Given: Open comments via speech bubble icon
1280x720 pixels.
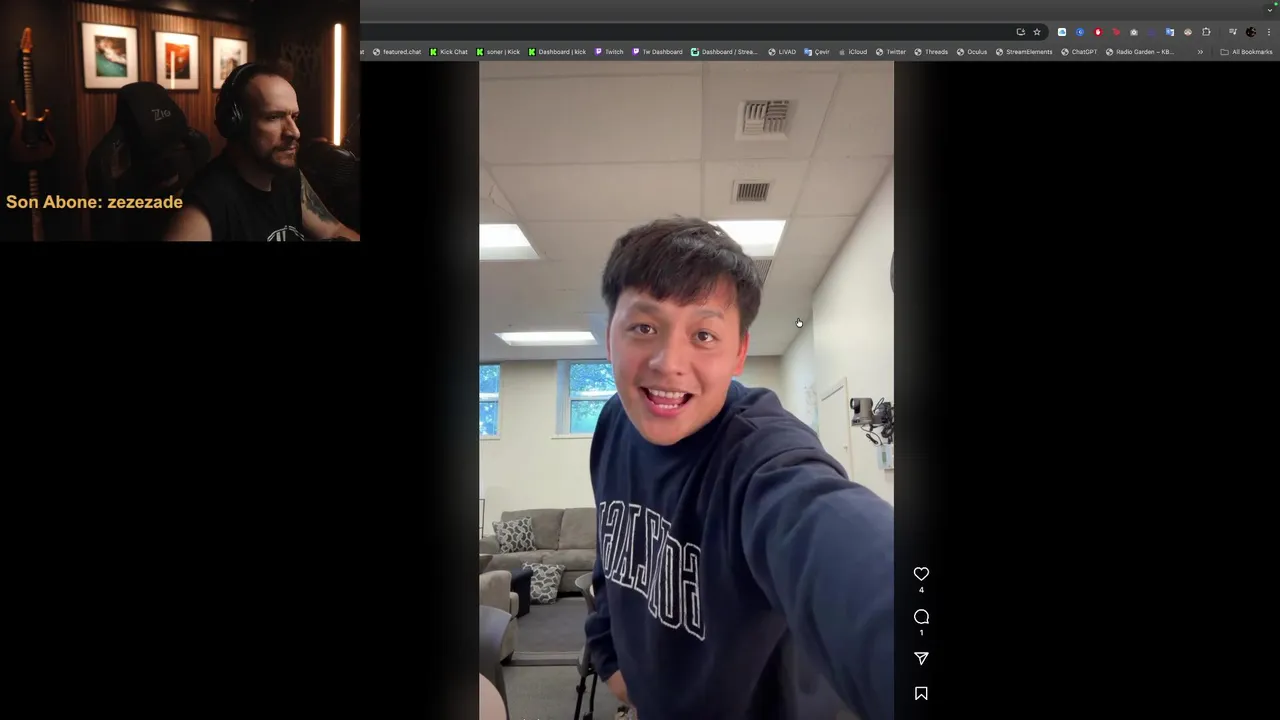Looking at the screenshot, I should (x=921, y=616).
